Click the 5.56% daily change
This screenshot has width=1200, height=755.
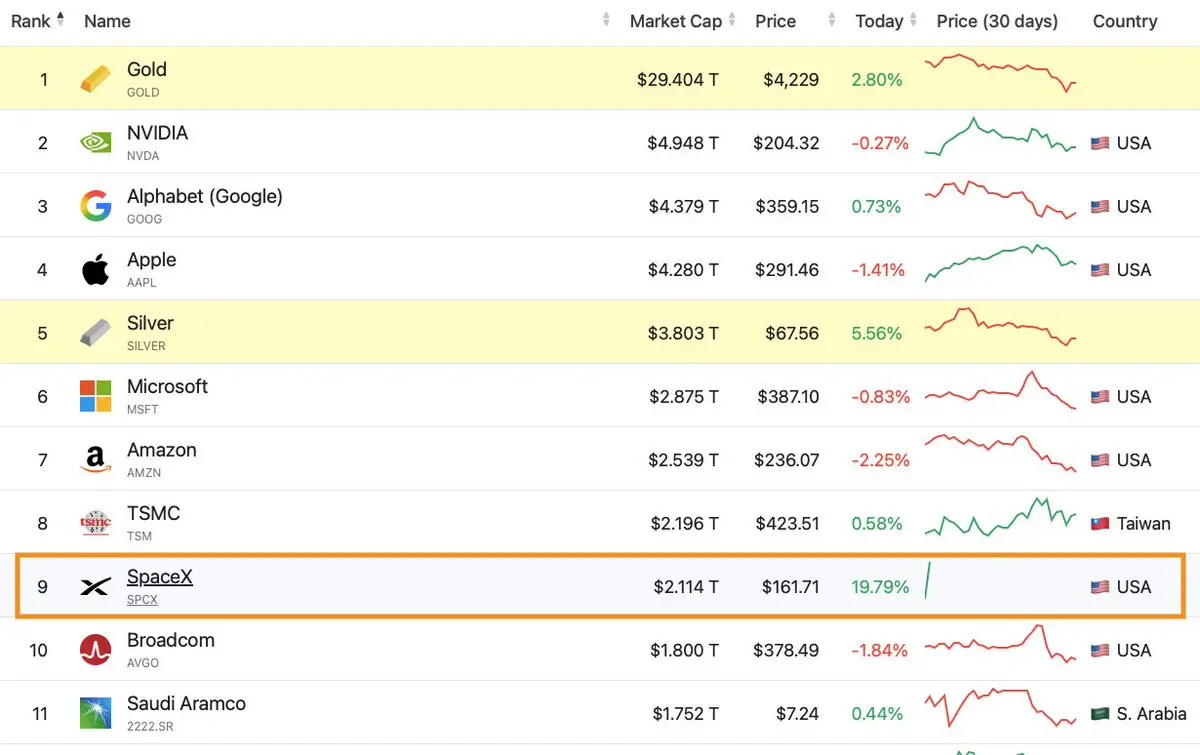(877, 333)
